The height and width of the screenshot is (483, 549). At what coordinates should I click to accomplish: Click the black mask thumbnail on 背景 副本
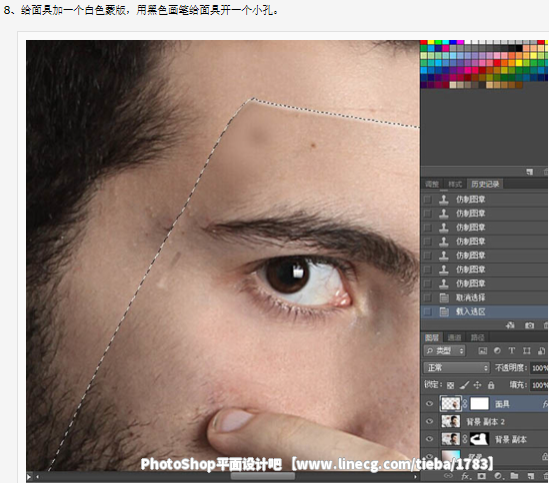[x=479, y=439]
